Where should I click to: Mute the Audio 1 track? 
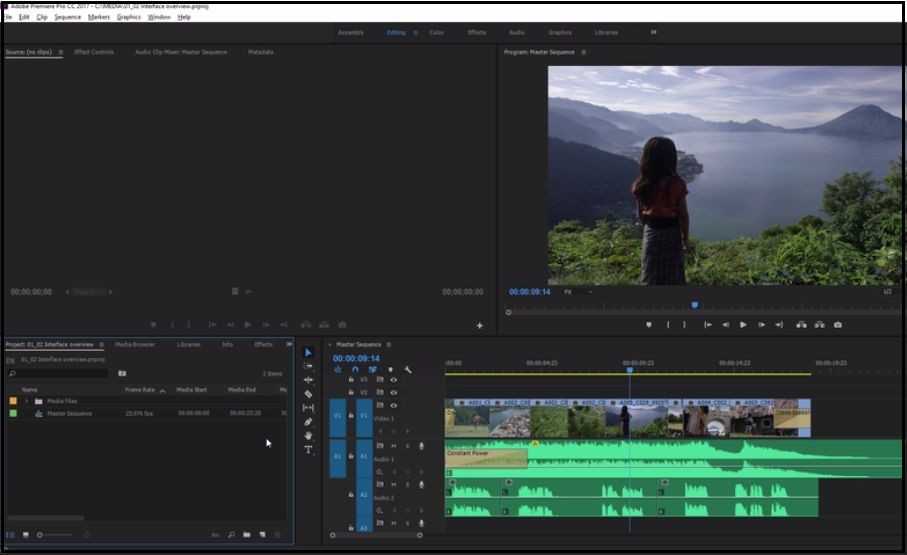(x=393, y=446)
